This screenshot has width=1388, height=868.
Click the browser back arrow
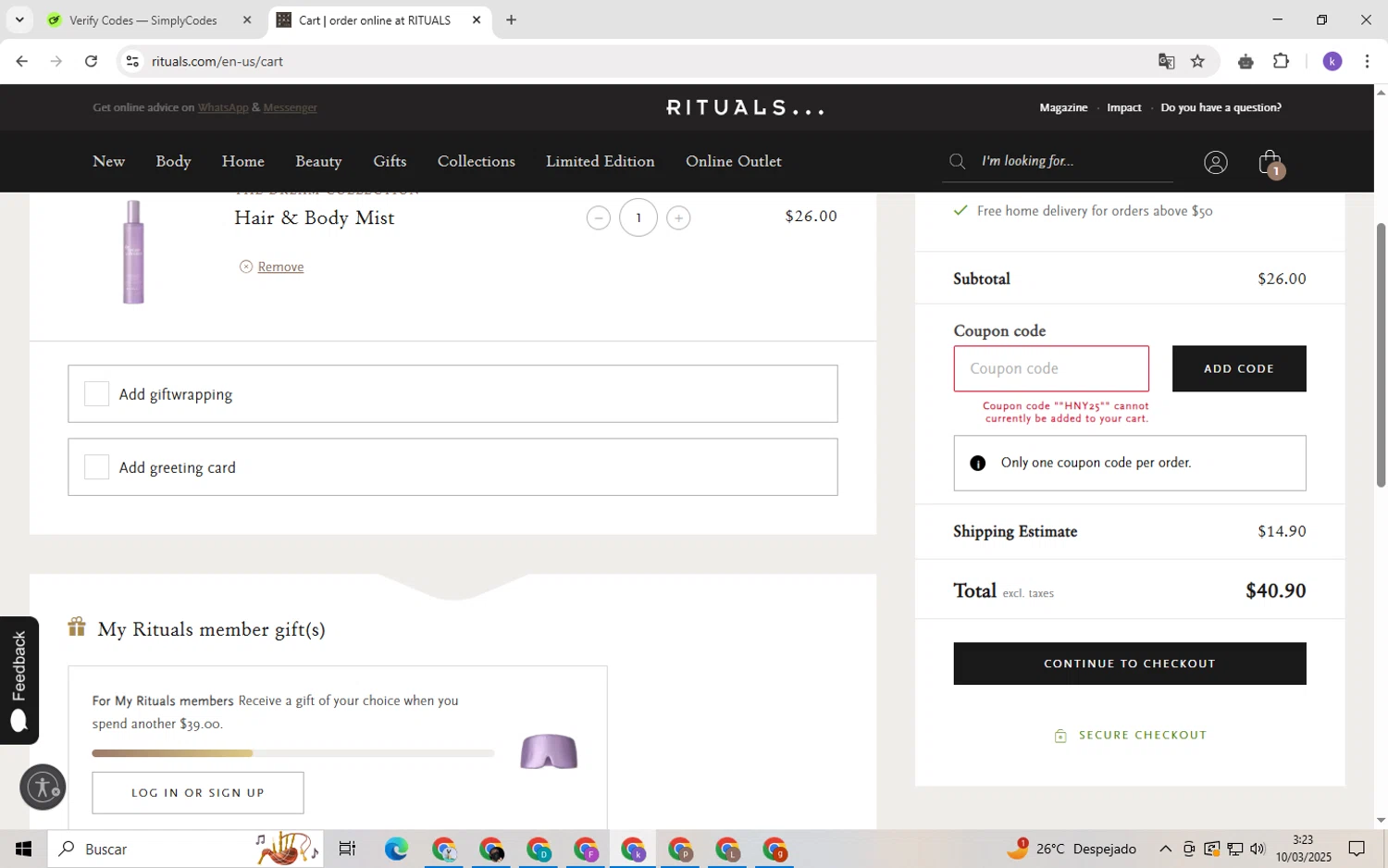[21, 61]
